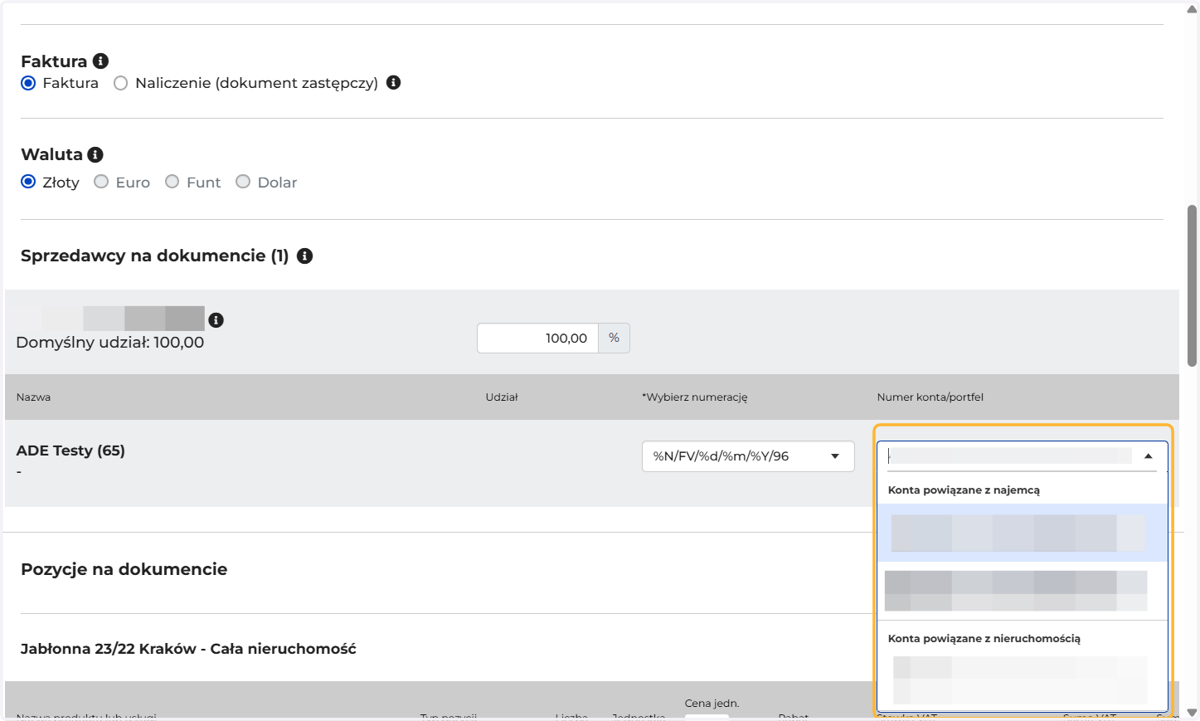This screenshot has width=1200, height=721.
Task: Click the page vertical scrollbar thumb
Action: click(1192, 287)
